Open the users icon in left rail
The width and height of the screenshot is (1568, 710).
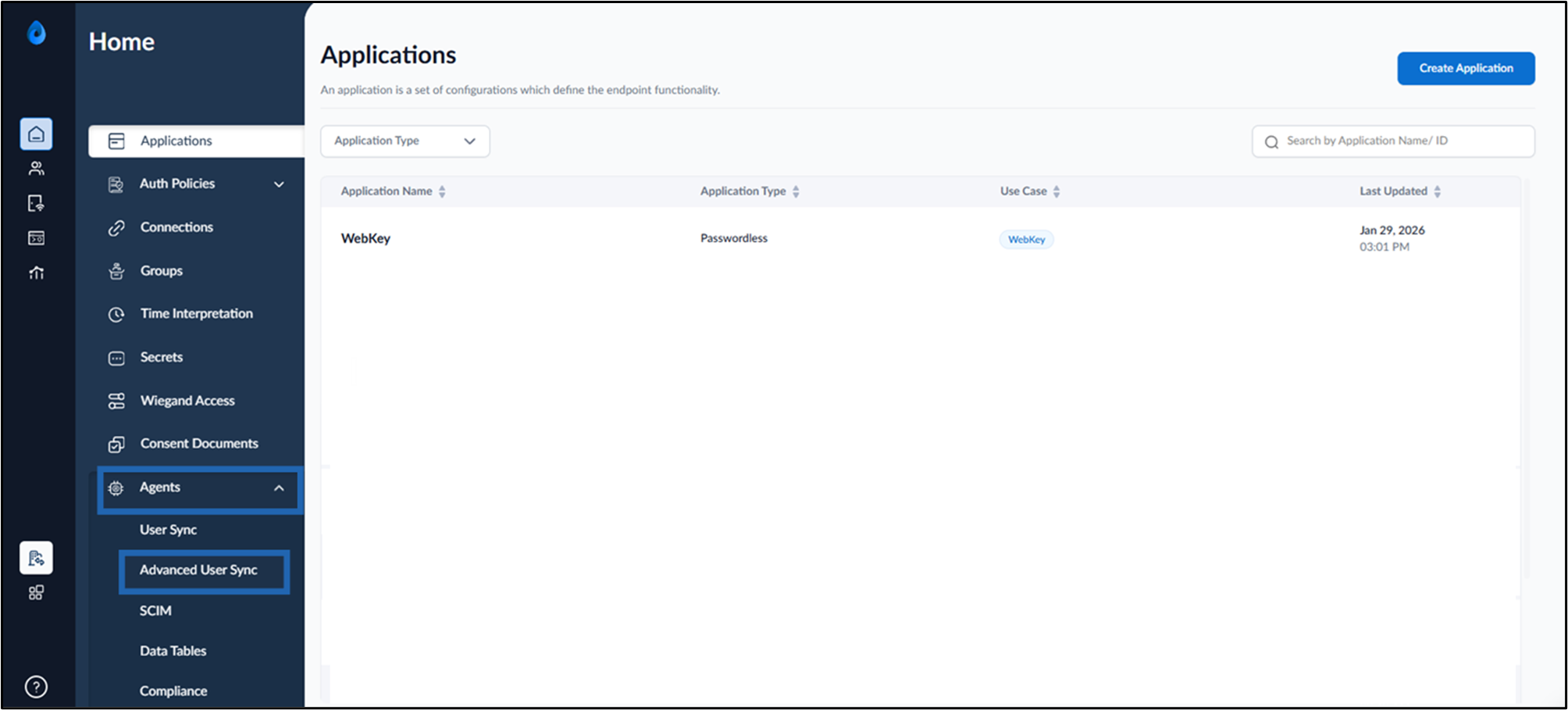click(x=36, y=169)
